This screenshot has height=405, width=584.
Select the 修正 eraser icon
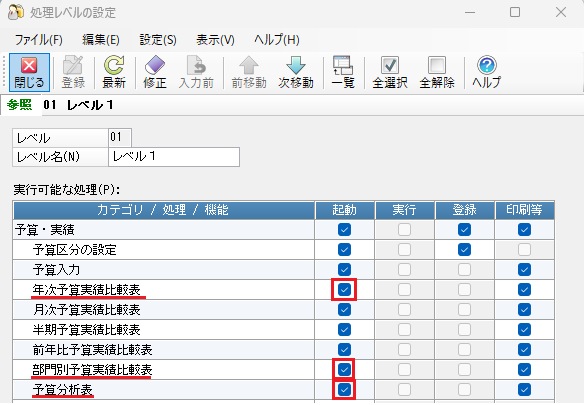pos(155,65)
